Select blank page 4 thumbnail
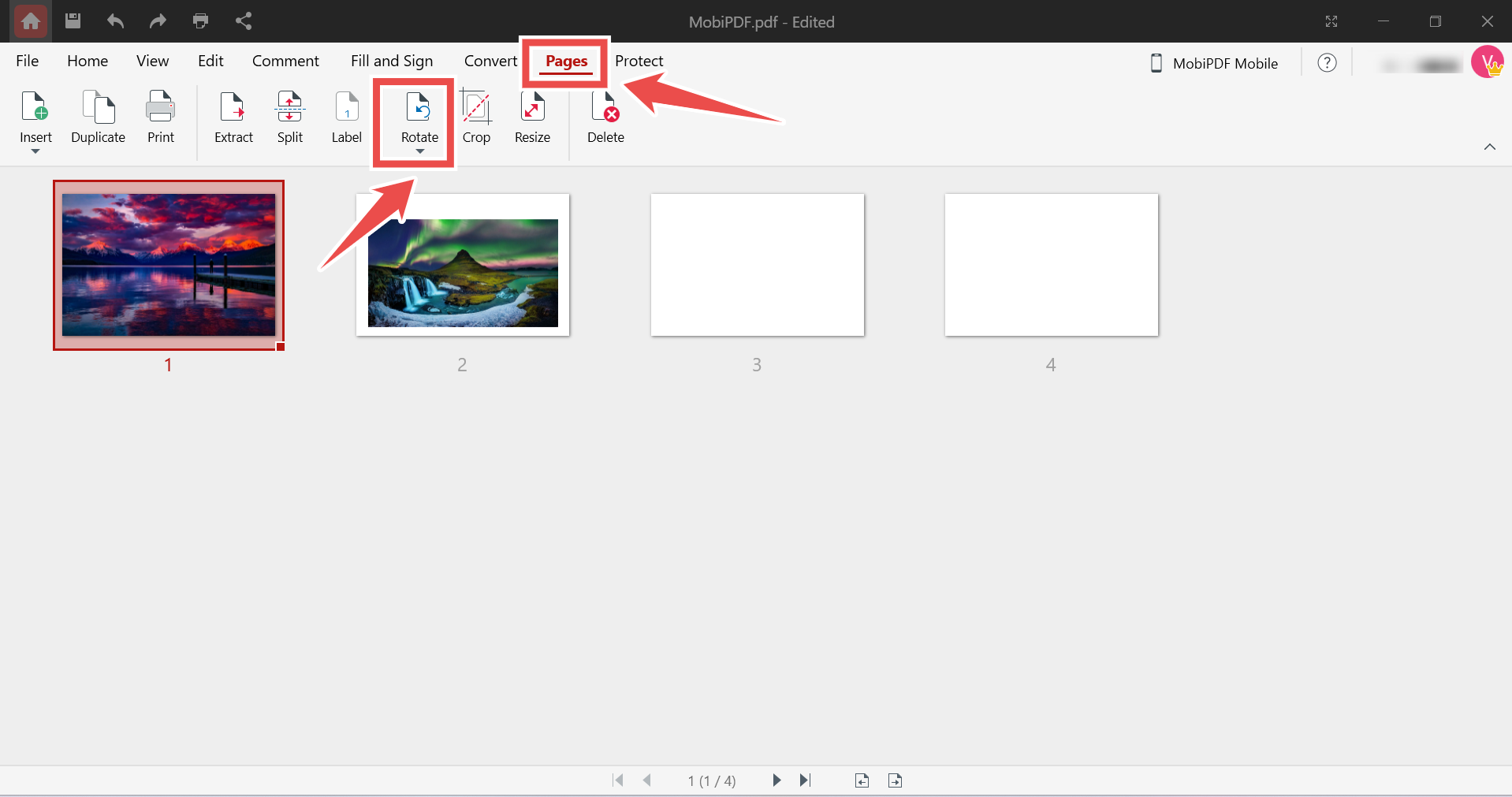The height and width of the screenshot is (797, 1512). coord(1052,265)
